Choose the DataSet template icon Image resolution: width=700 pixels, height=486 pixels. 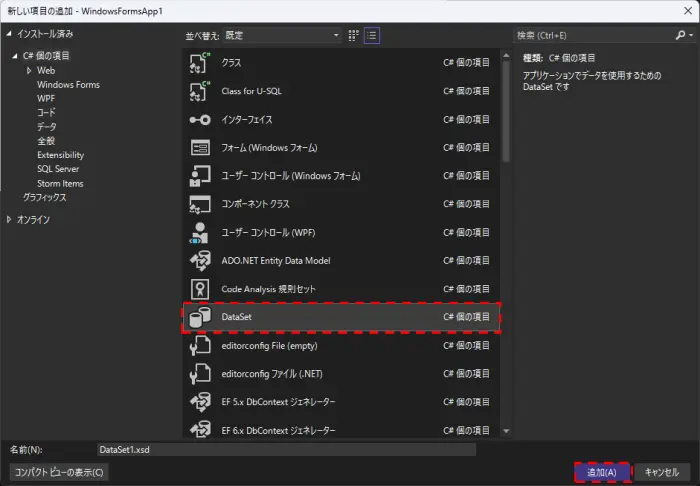pos(198,317)
